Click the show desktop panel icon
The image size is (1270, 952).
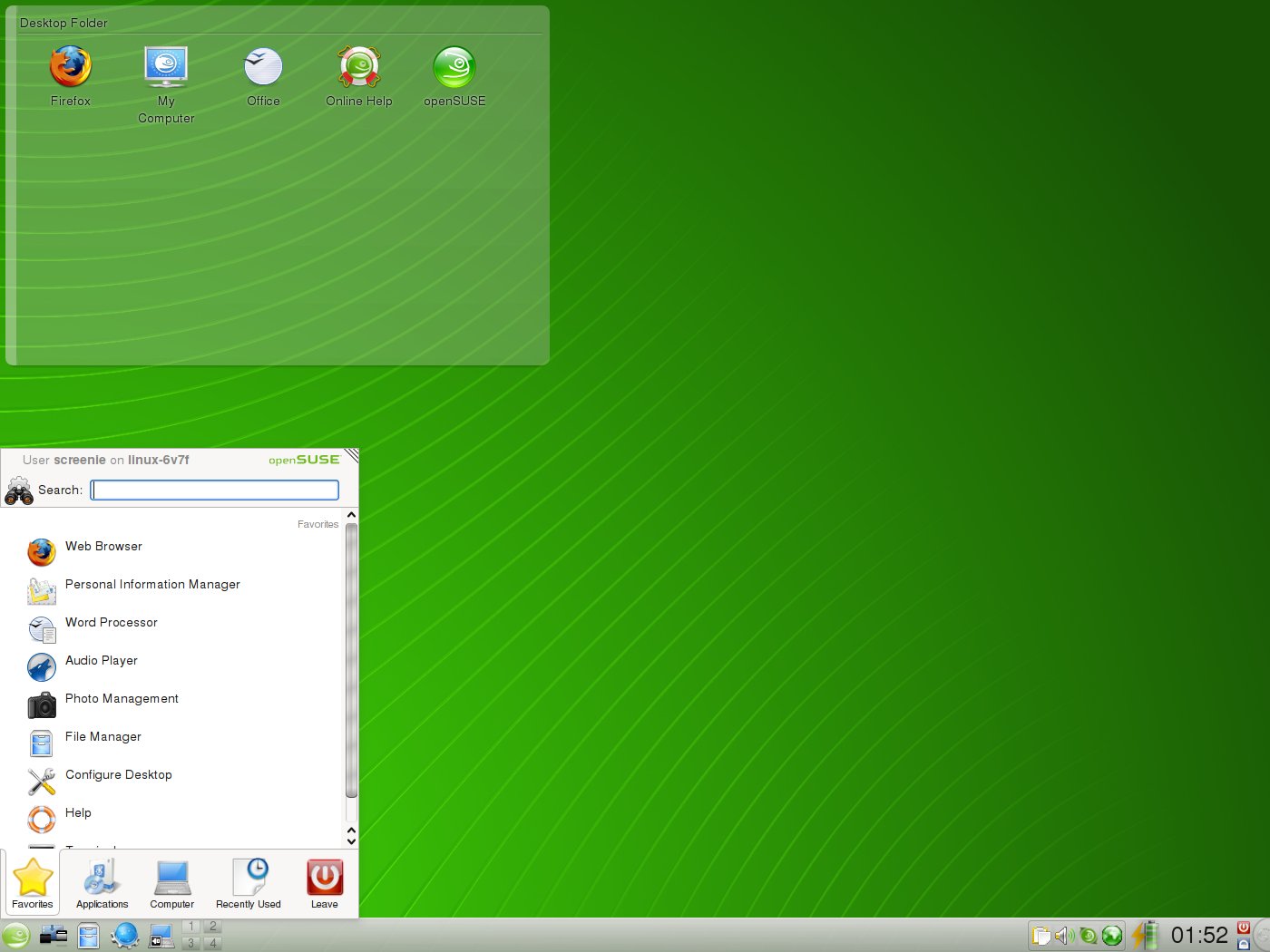[x=54, y=935]
